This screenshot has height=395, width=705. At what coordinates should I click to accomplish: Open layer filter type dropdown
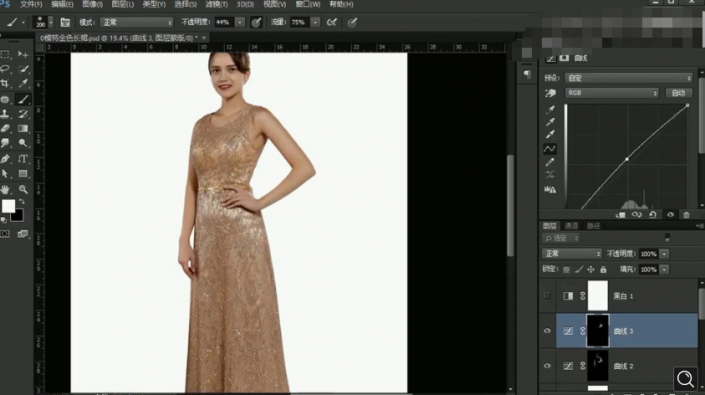[561, 238]
